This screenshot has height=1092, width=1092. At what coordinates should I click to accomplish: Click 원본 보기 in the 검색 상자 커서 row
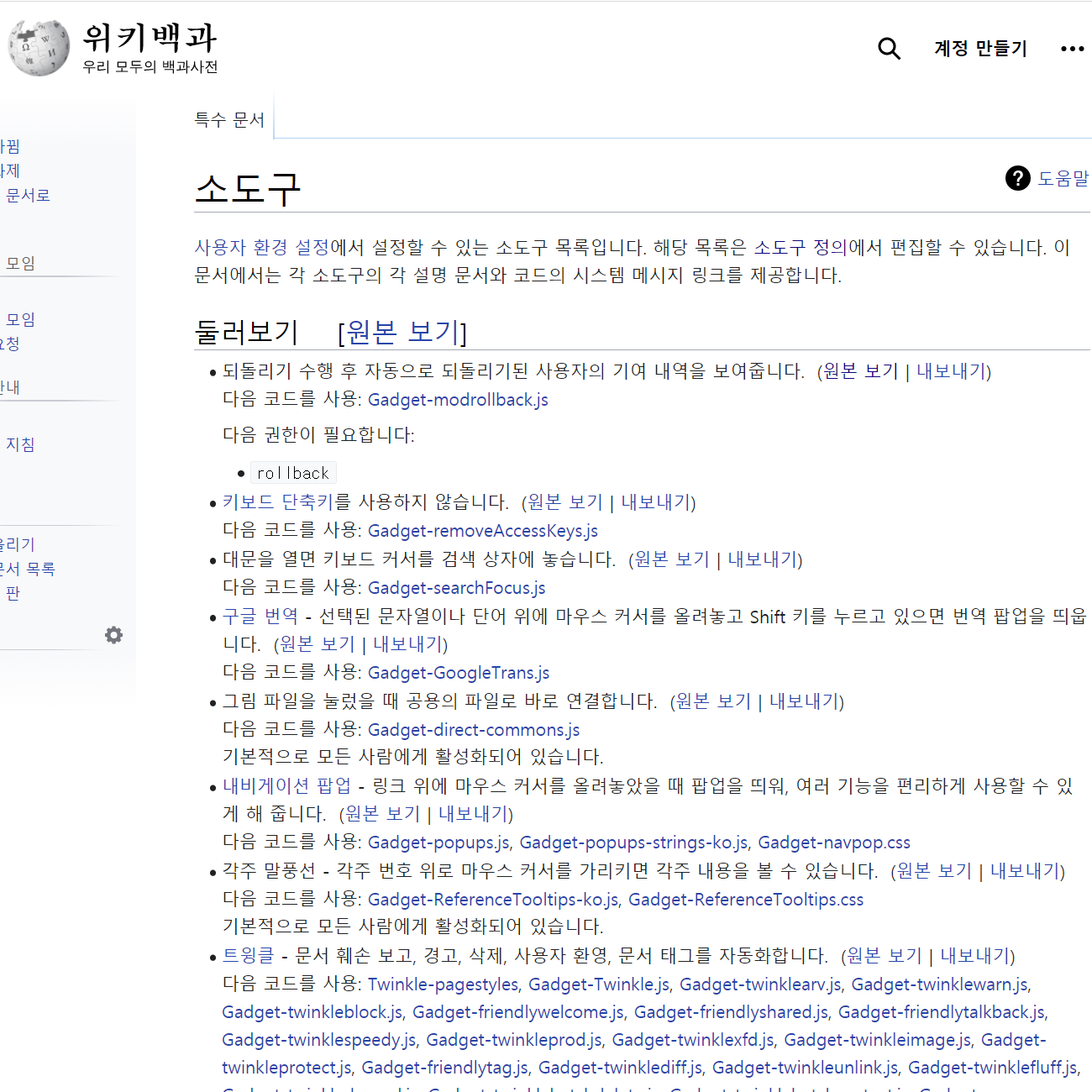(x=672, y=559)
